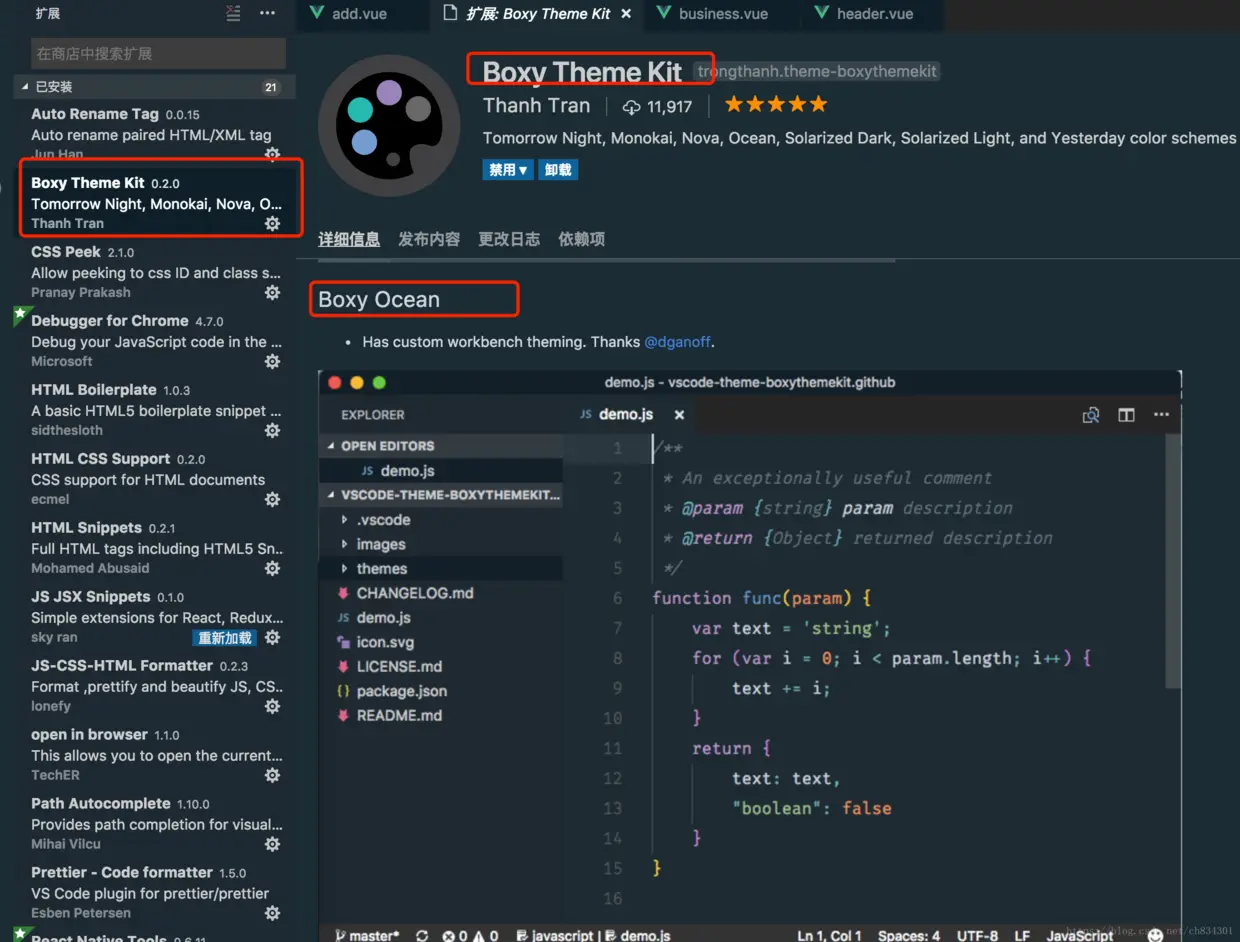Image resolution: width=1240 pixels, height=942 pixels.
Task: Click publisher name Thanh Tran
Action: click(536, 105)
